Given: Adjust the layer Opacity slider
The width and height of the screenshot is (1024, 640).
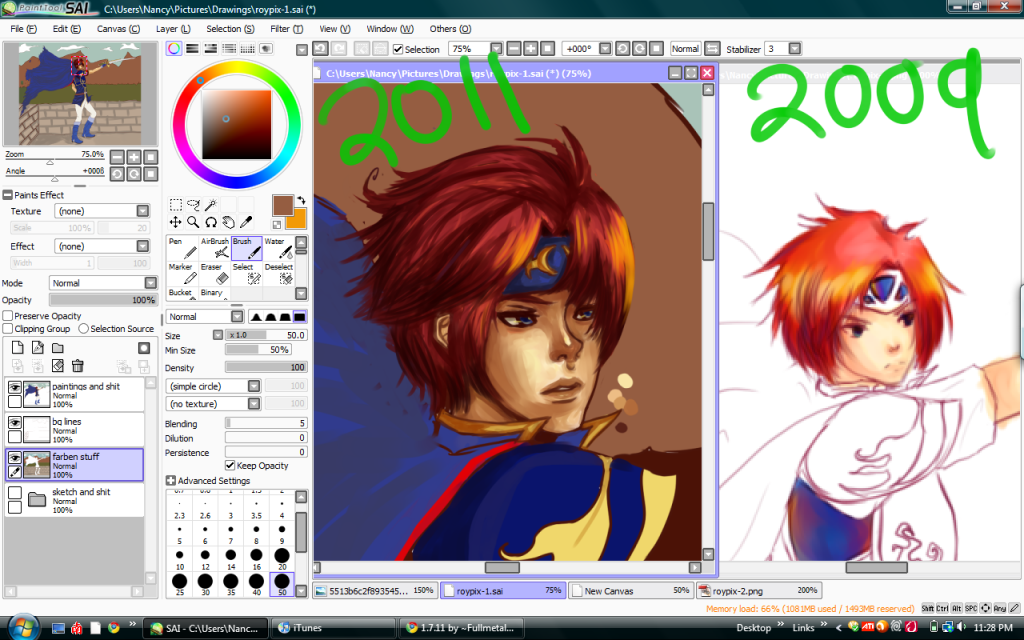Looking at the screenshot, I should (x=103, y=300).
